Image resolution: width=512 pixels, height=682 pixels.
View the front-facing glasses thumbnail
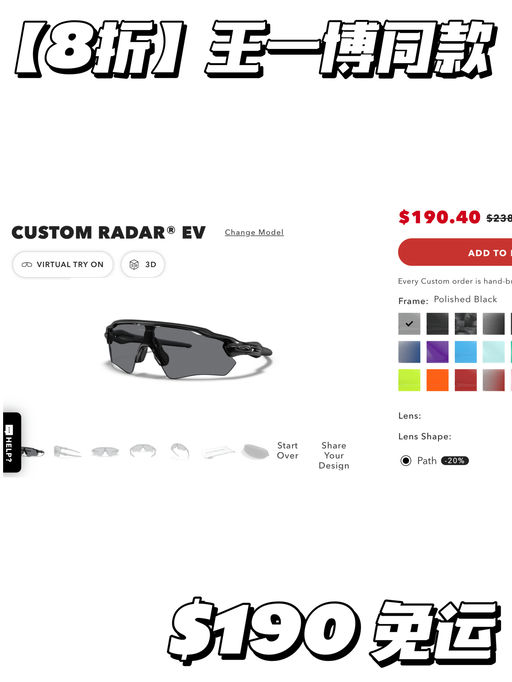coord(105,451)
